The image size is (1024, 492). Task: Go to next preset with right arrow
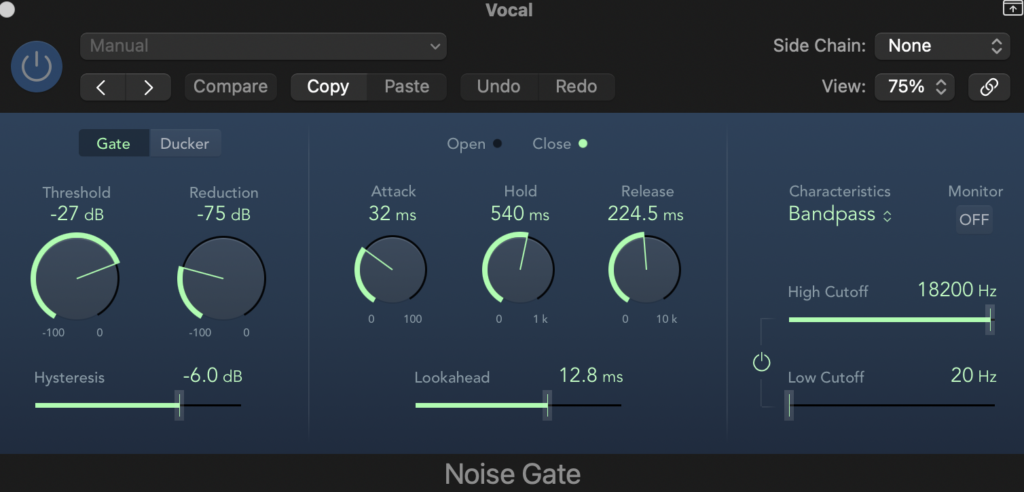click(148, 87)
